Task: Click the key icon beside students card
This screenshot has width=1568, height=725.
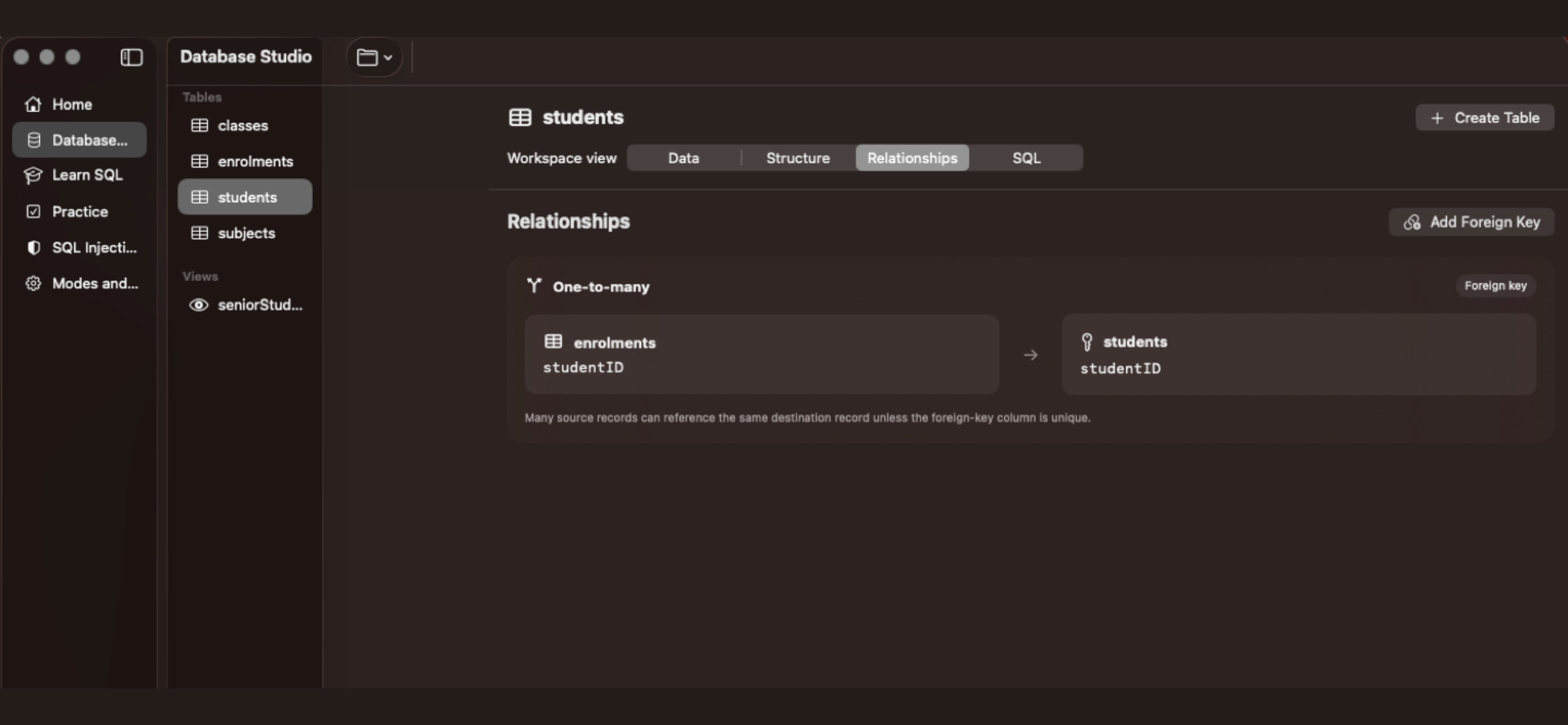Action: tap(1087, 342)
